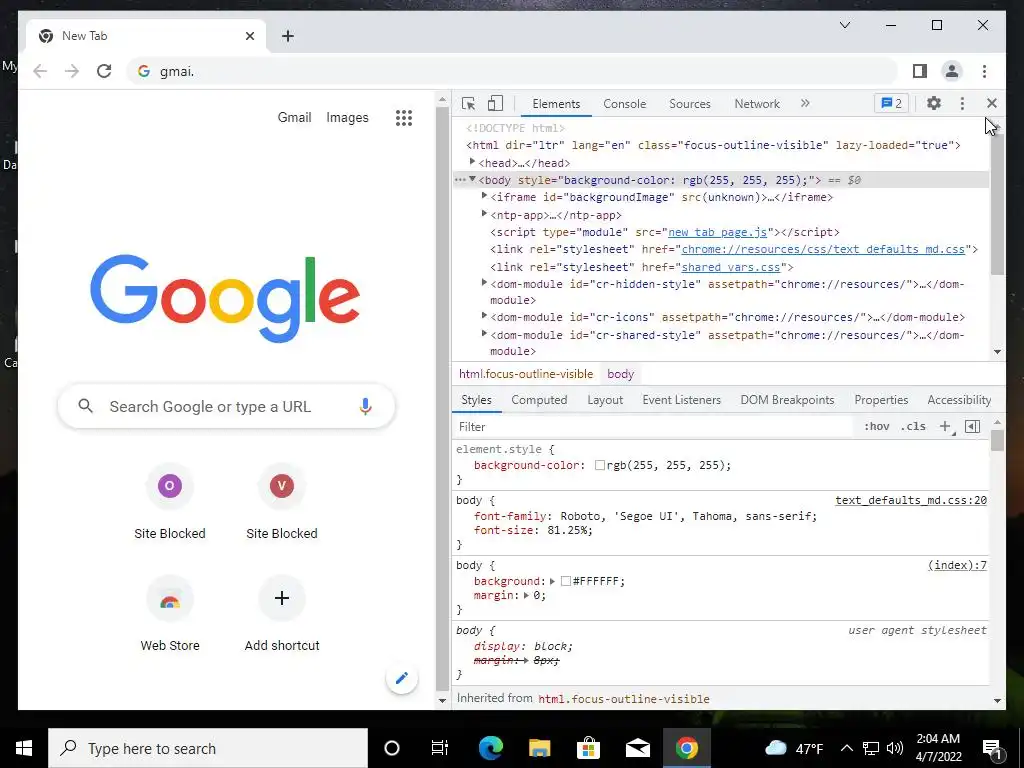Image resolution: width=1024 pixels, height=768 pixels.
Task: Toggle the device toolbar in DevTools
Action: [x=496, y=103]
